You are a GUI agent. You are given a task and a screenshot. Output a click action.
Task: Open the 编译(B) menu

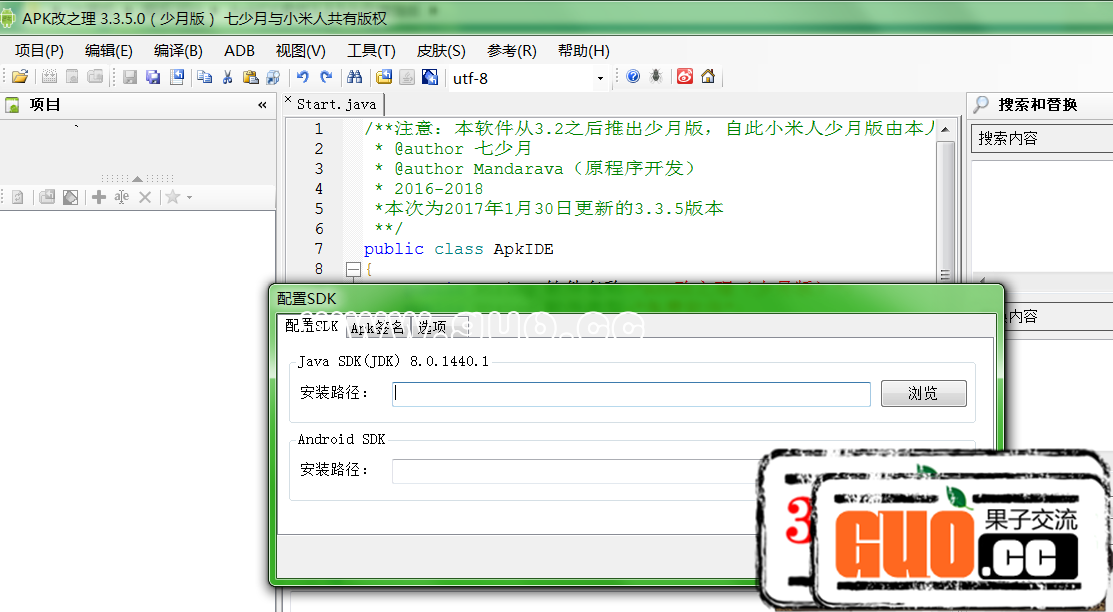click(178, 50)
